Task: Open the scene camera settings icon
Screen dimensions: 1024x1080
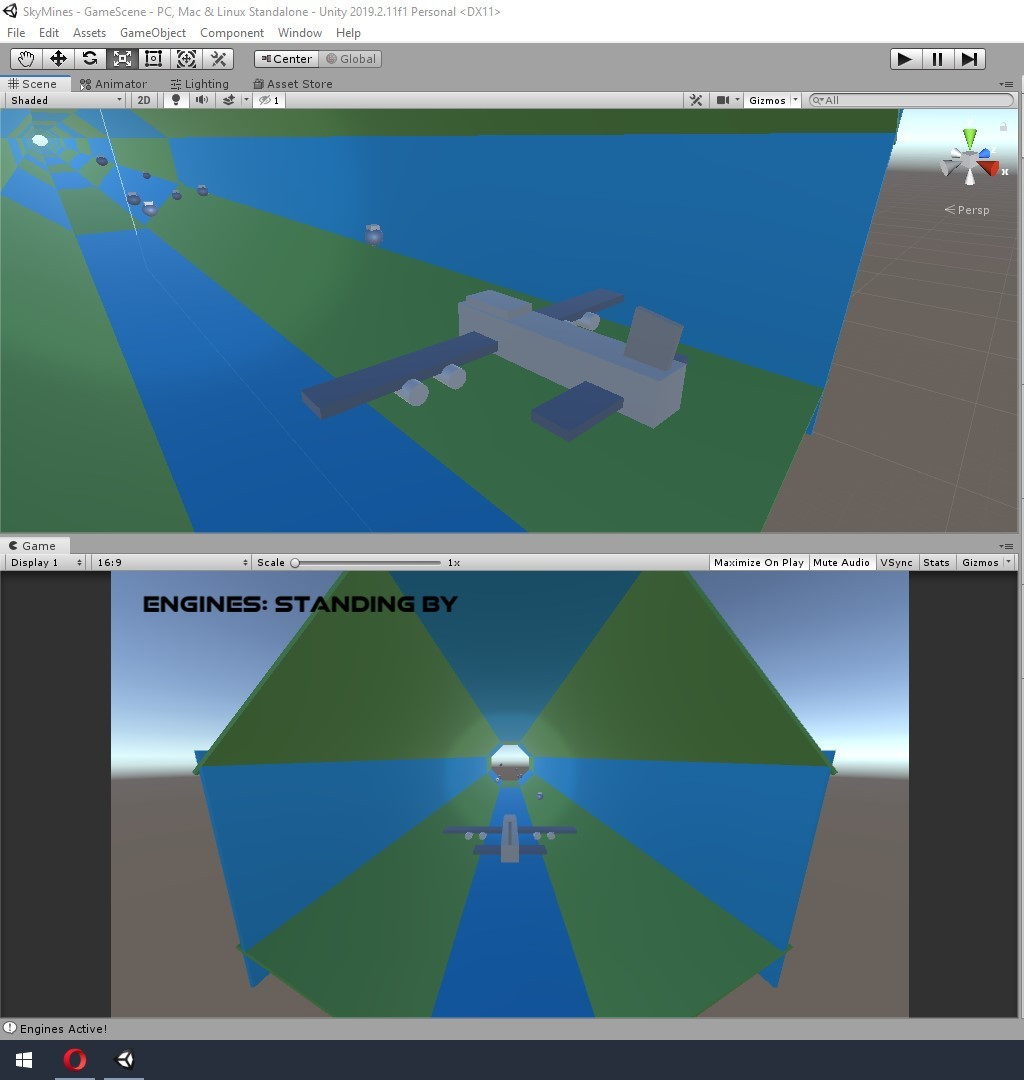Action: tap(722, 100)
